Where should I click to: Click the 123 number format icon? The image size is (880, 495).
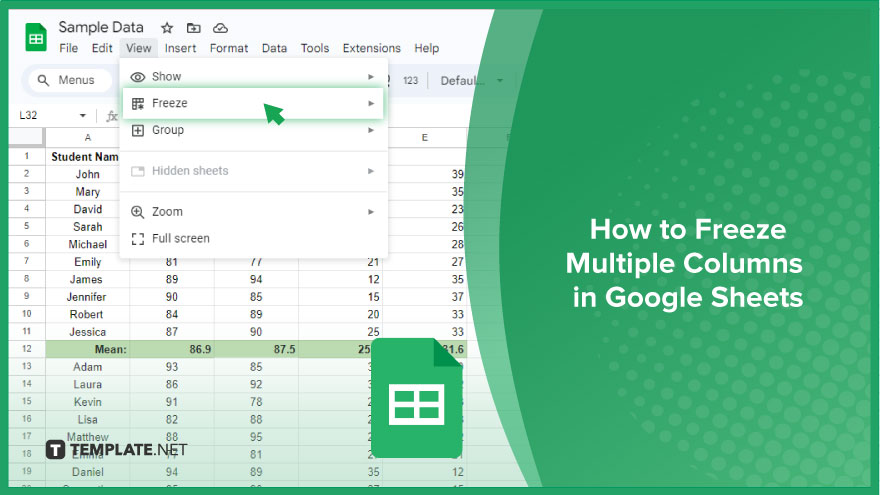(410, 80)
